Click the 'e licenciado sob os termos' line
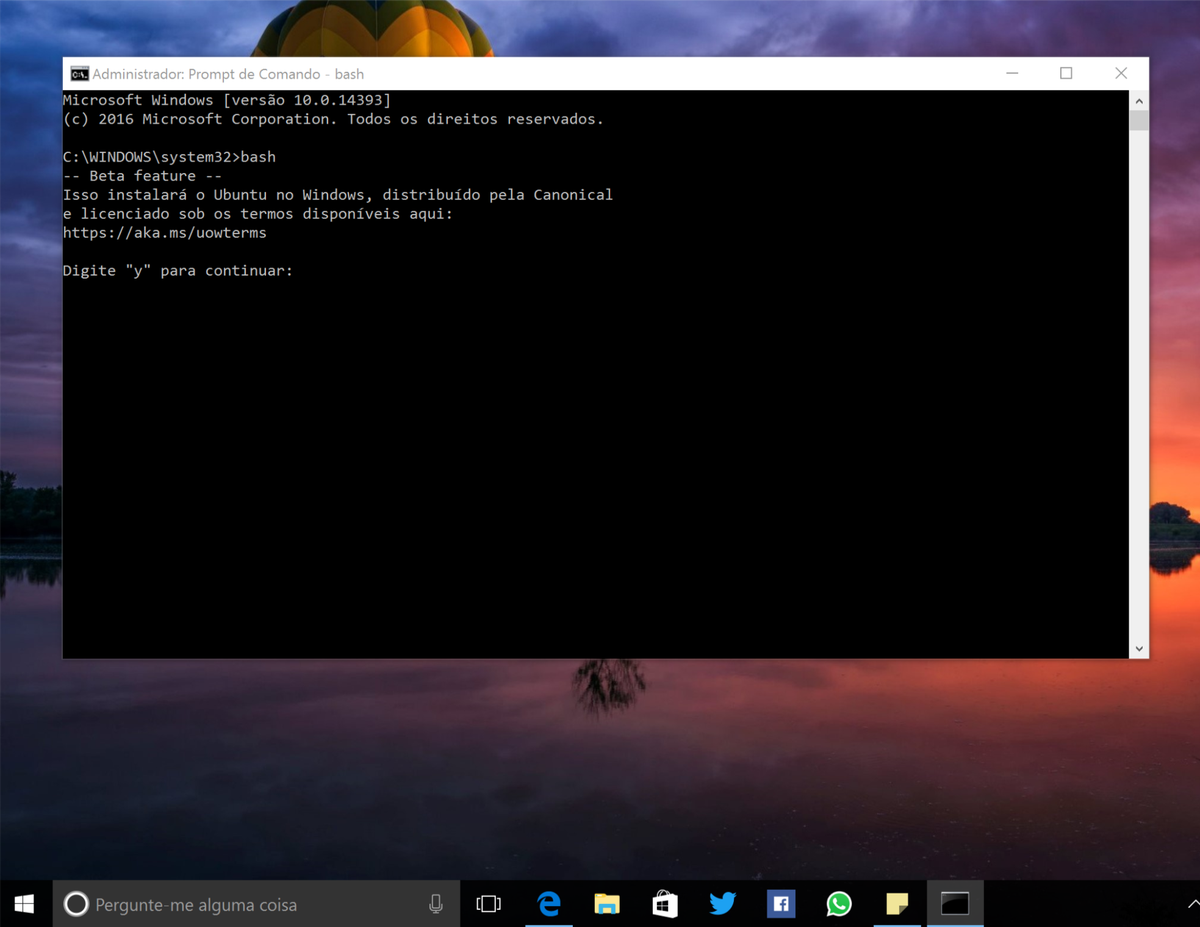 coord(258,214)
